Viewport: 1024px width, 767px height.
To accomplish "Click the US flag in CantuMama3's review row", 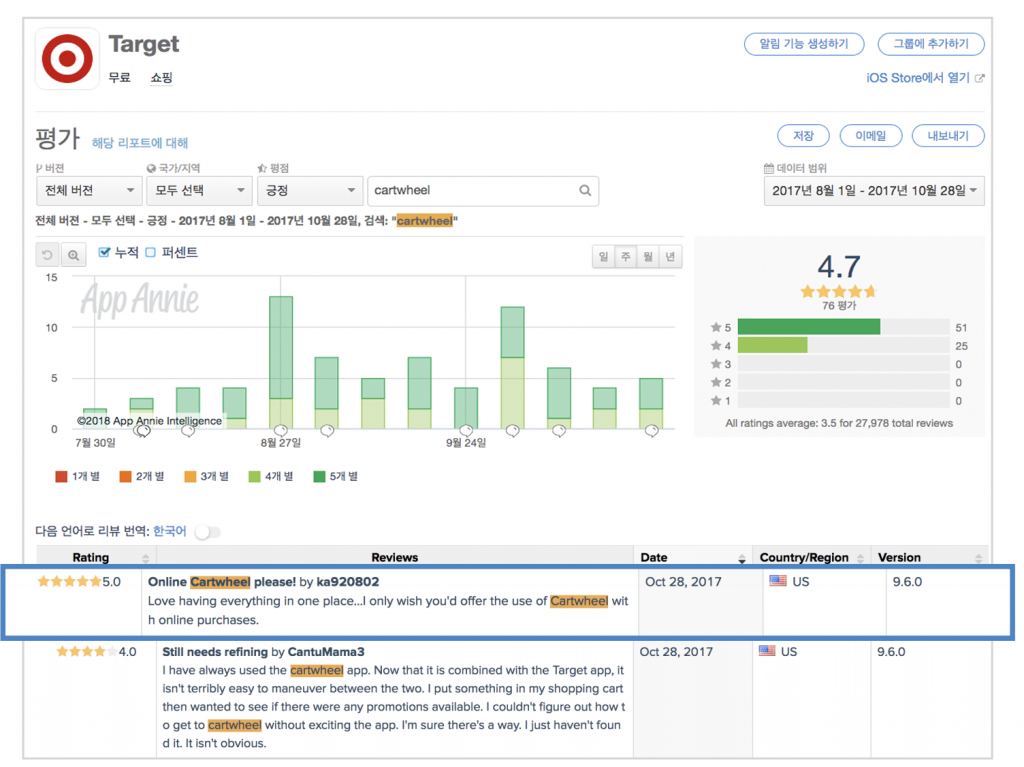I will pyautogui.click(x=767, y=651).
